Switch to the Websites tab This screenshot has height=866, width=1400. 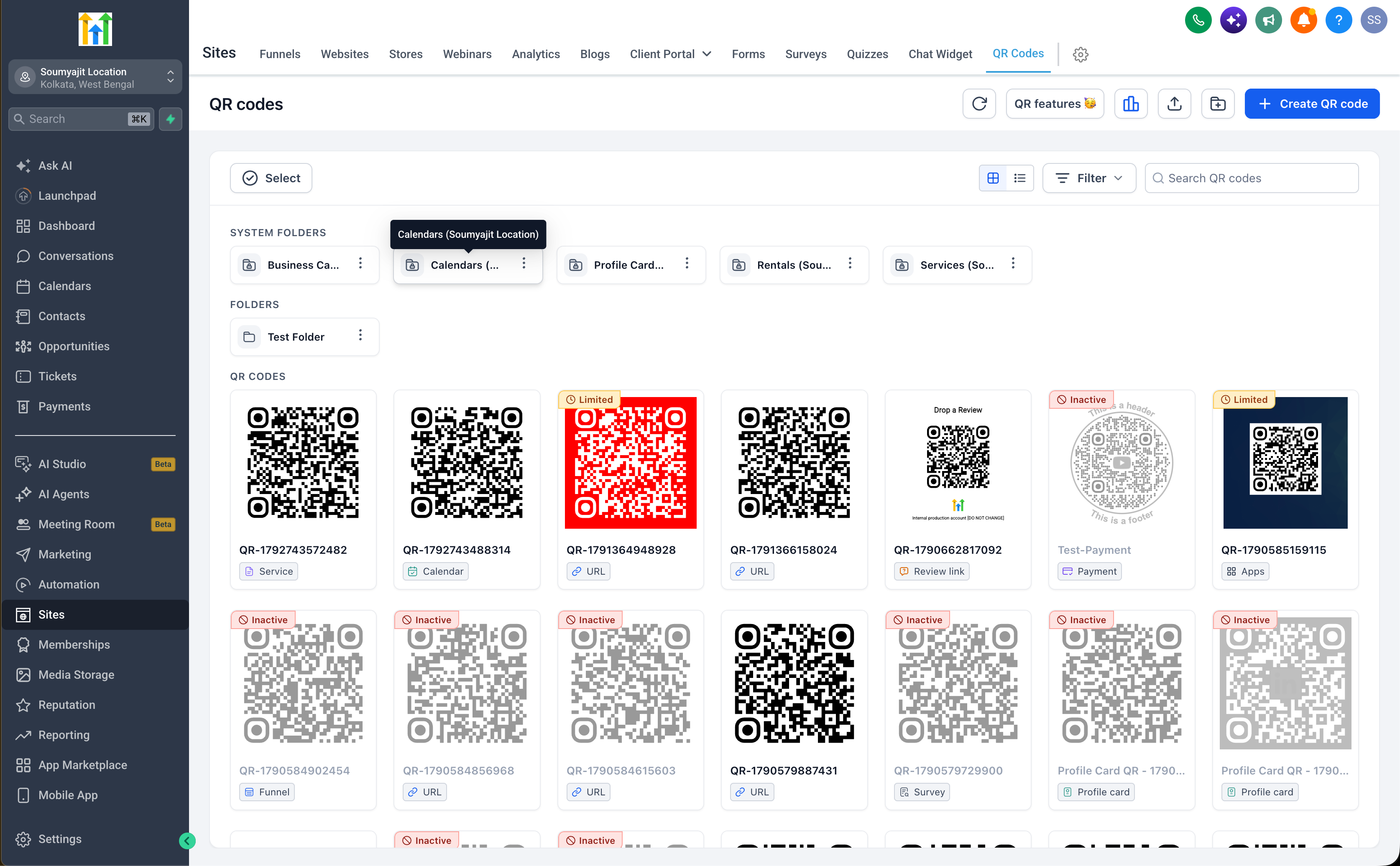(x=345, y=54)
